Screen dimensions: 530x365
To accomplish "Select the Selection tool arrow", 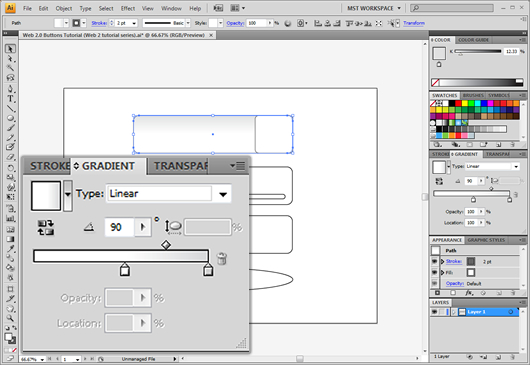I will tap(10, 49).
